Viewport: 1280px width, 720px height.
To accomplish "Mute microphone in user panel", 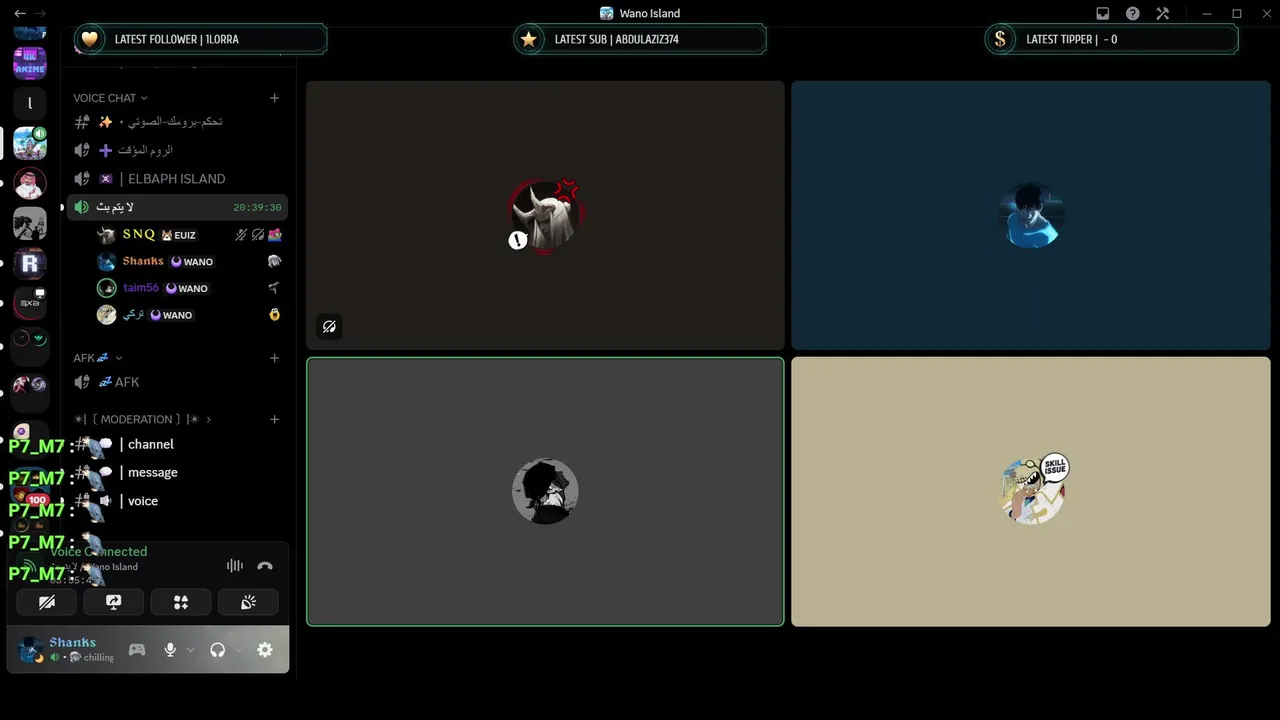I will pyautogui.click(x=170, y=650).
